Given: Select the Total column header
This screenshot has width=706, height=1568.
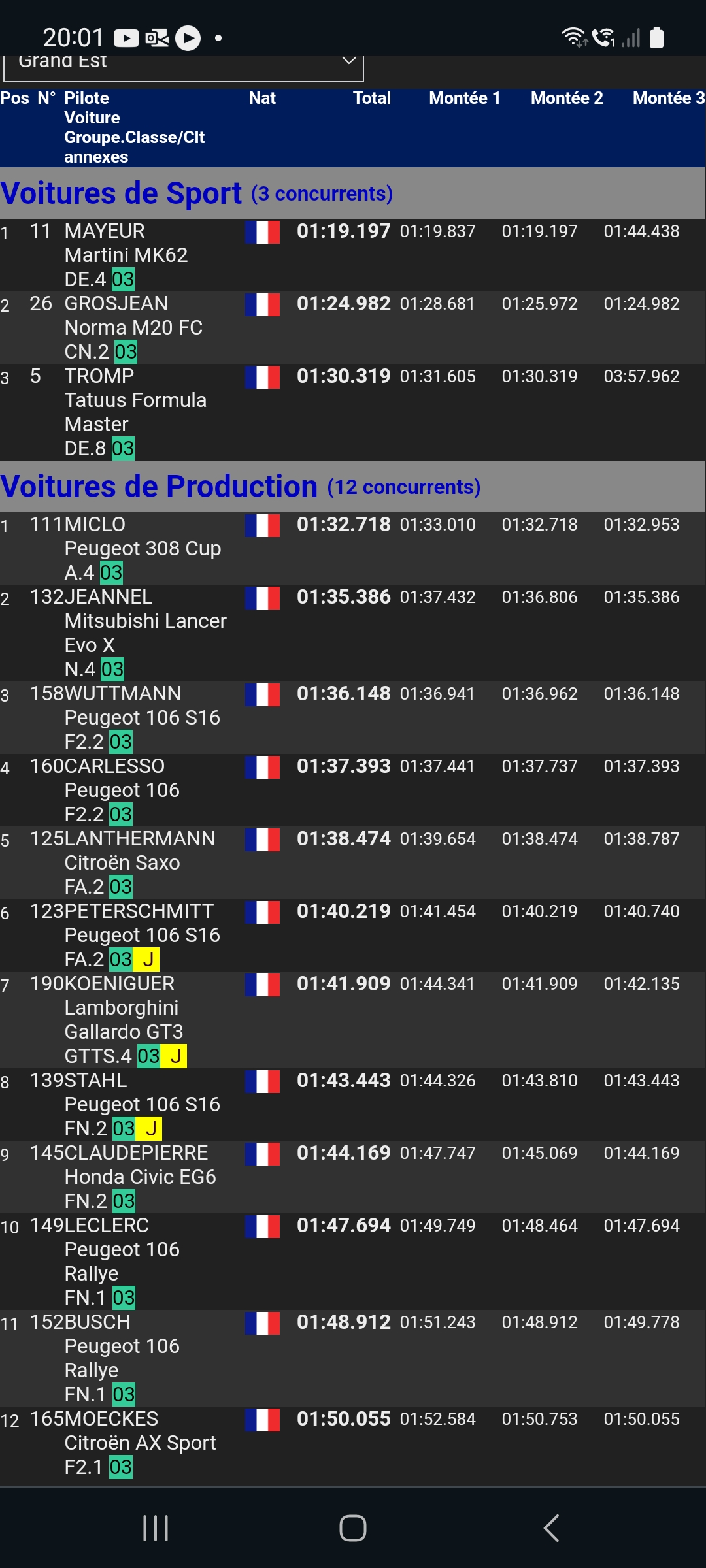Looking at the screenshot, I should (x=371, y=99).
